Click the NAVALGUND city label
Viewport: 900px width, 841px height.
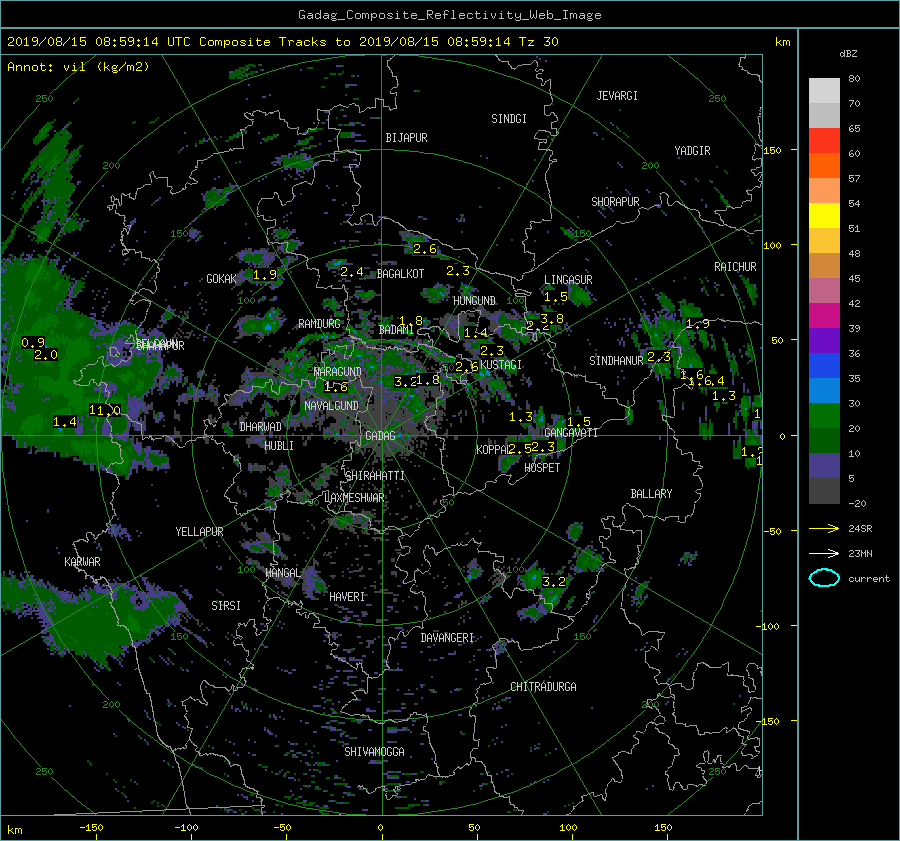[331, 405]
